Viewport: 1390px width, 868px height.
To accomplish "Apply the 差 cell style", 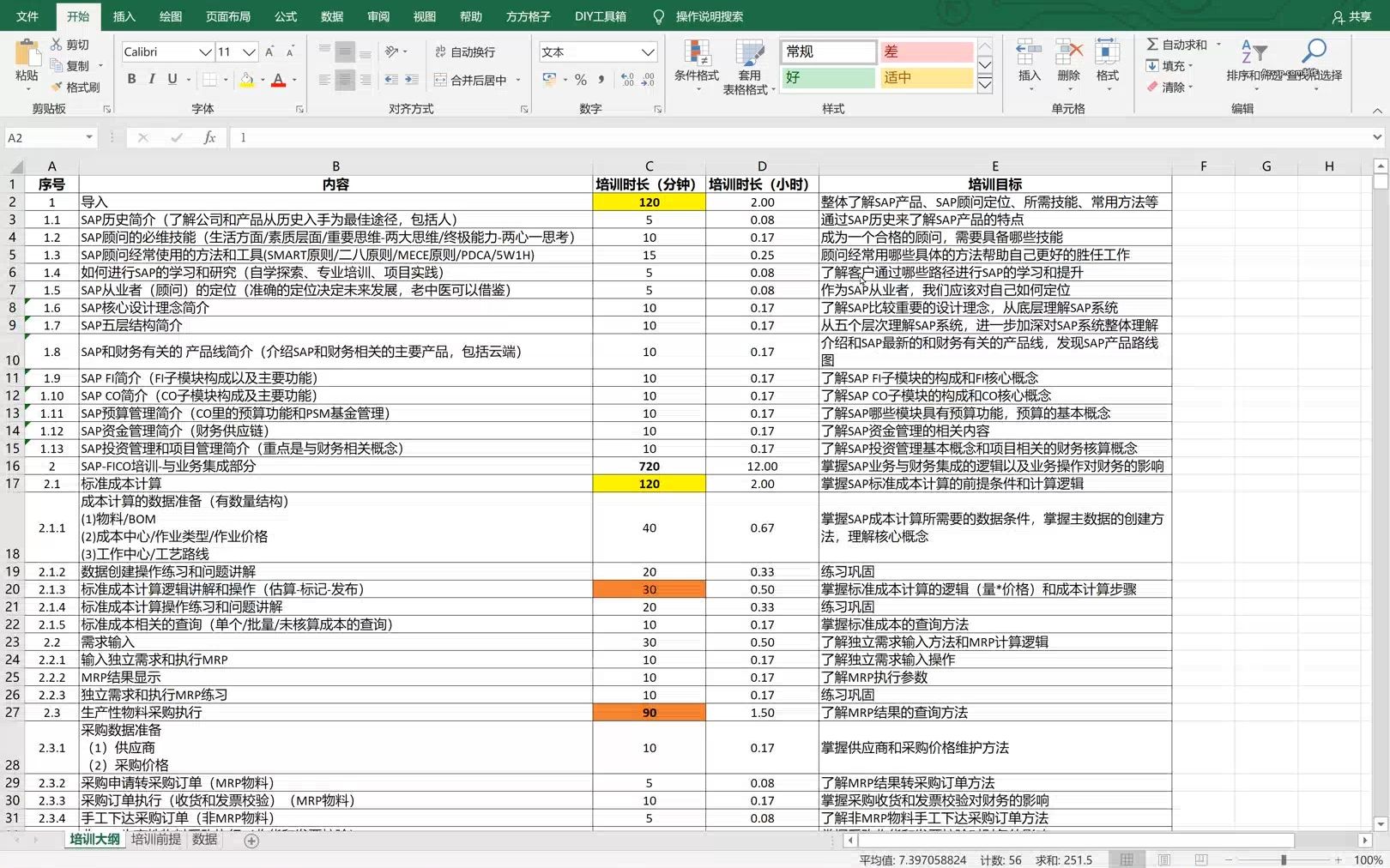I will (x=926, y=51).
